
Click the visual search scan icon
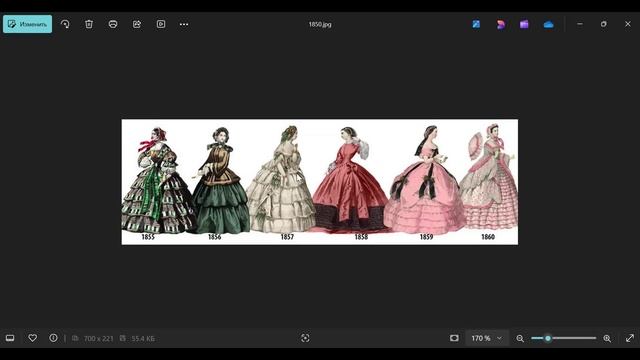click(305, 338)
